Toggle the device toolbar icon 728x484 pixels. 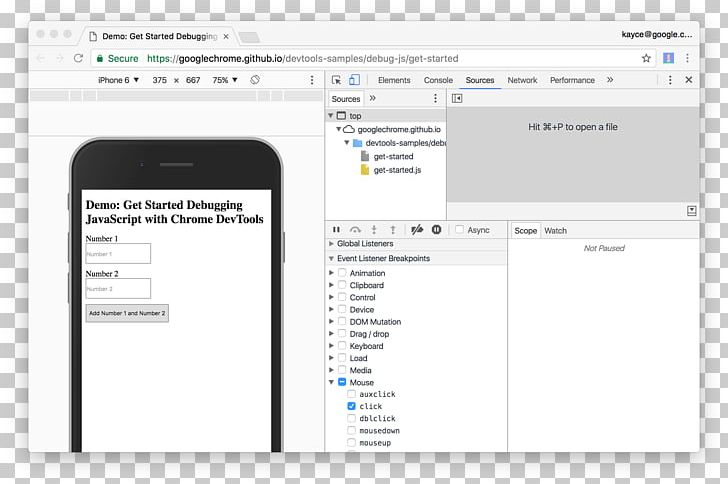pos(354,80)
